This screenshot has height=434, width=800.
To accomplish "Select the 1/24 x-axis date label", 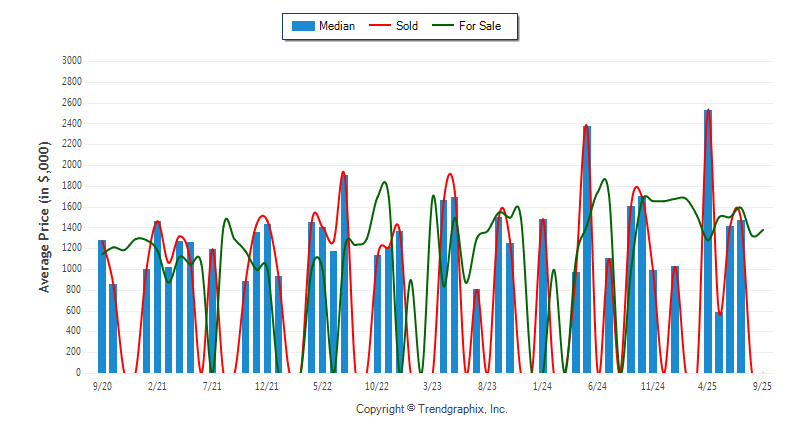I will point(542,385).
